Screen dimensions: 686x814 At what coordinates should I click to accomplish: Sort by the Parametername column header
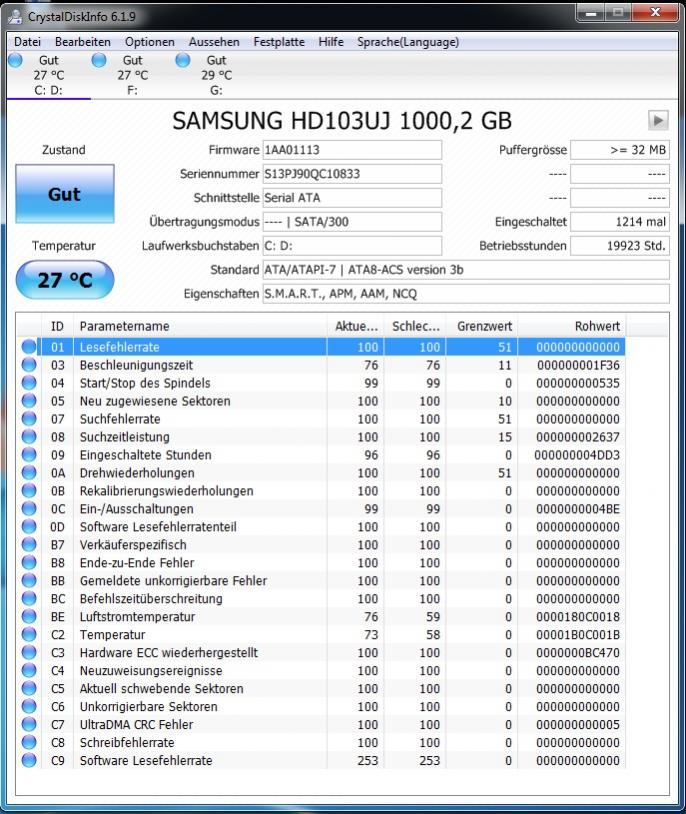pos(200,326)
